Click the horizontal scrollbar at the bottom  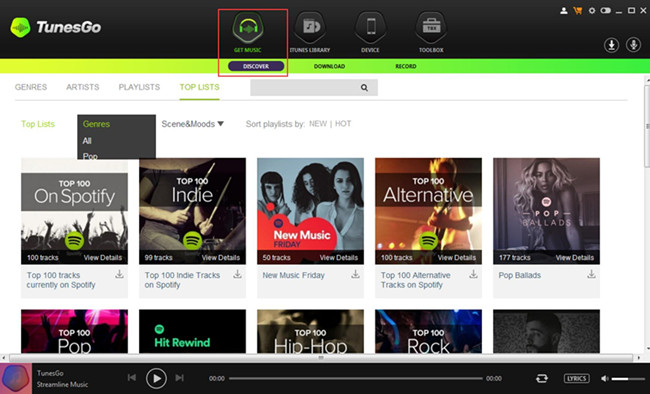coord(321,358)
